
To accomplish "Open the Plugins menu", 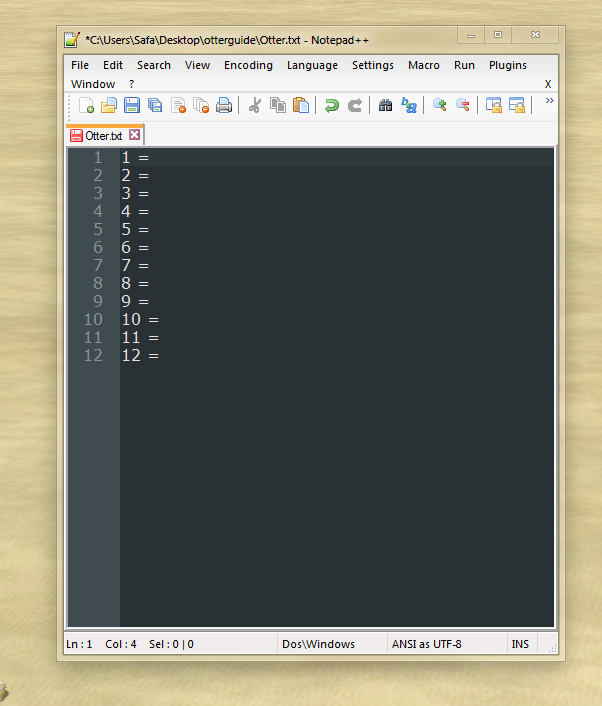I will (x=507, y=65).
